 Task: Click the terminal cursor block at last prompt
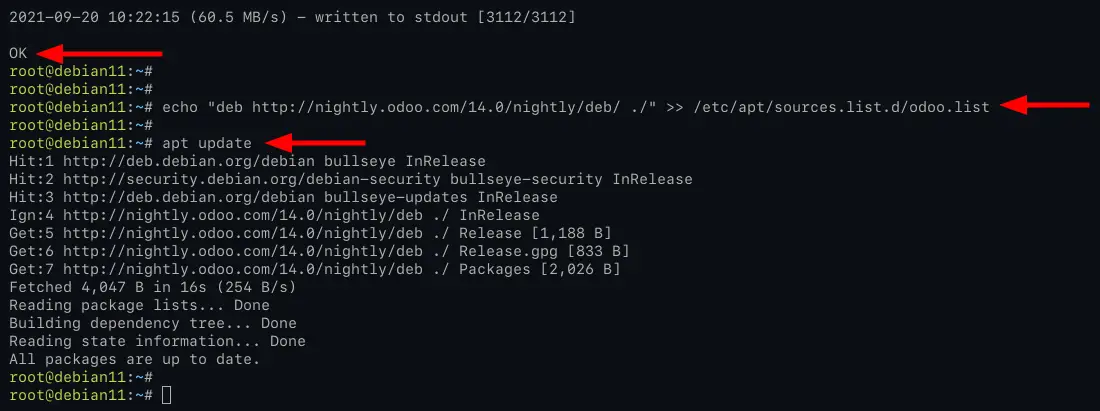pyautogui.click(x=166, y=396)
